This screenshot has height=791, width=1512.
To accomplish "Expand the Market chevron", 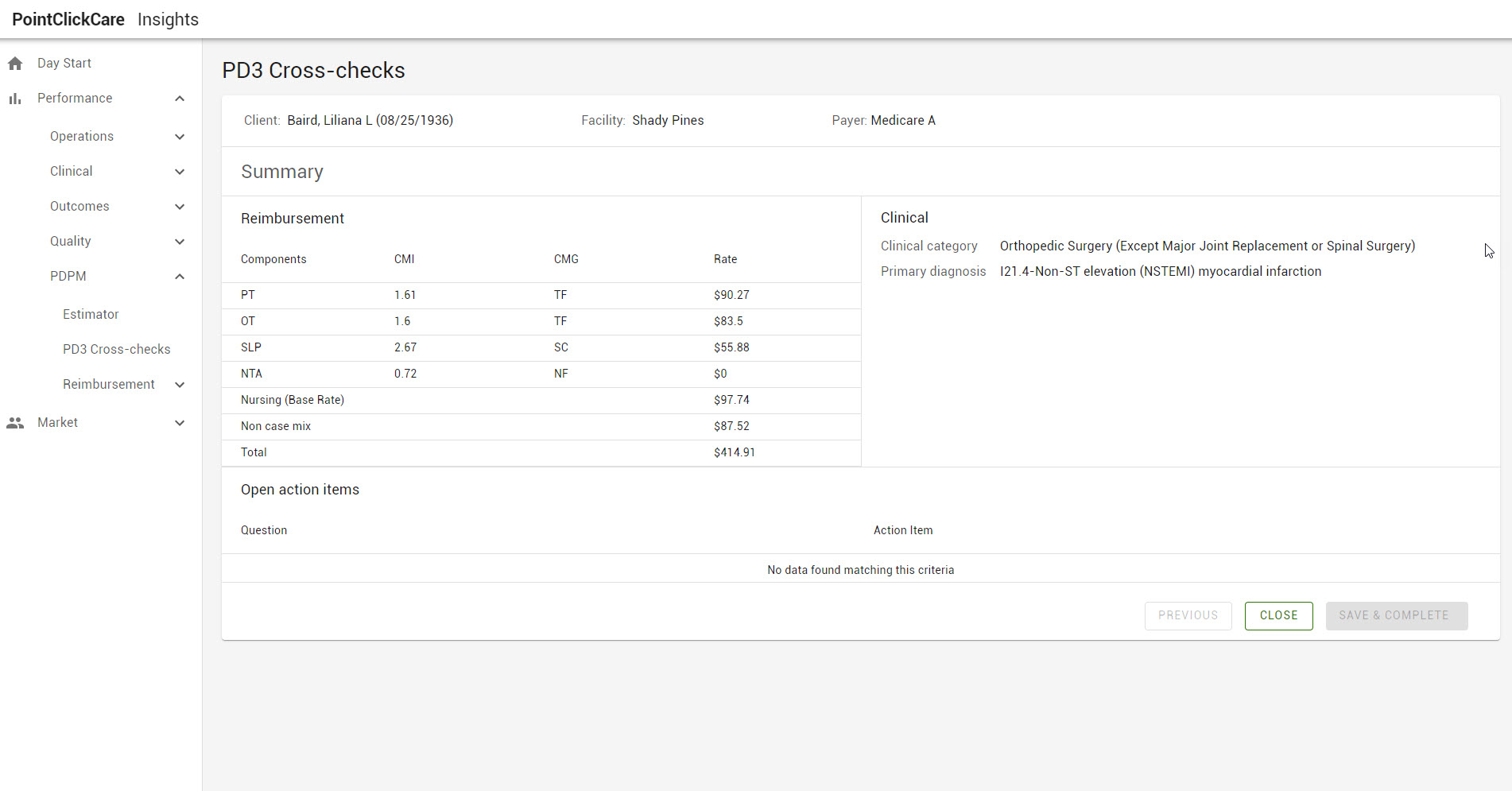I will click(180, 423).
